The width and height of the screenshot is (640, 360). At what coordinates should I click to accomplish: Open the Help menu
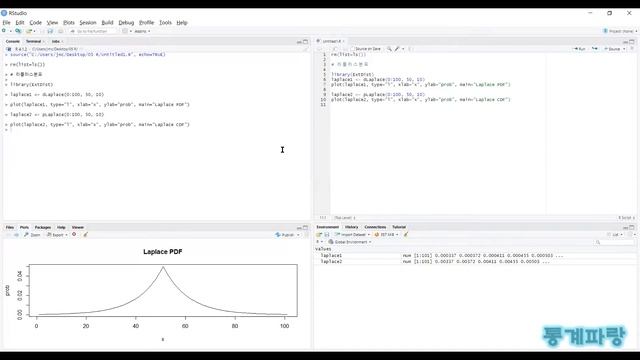tap(182, 22)
